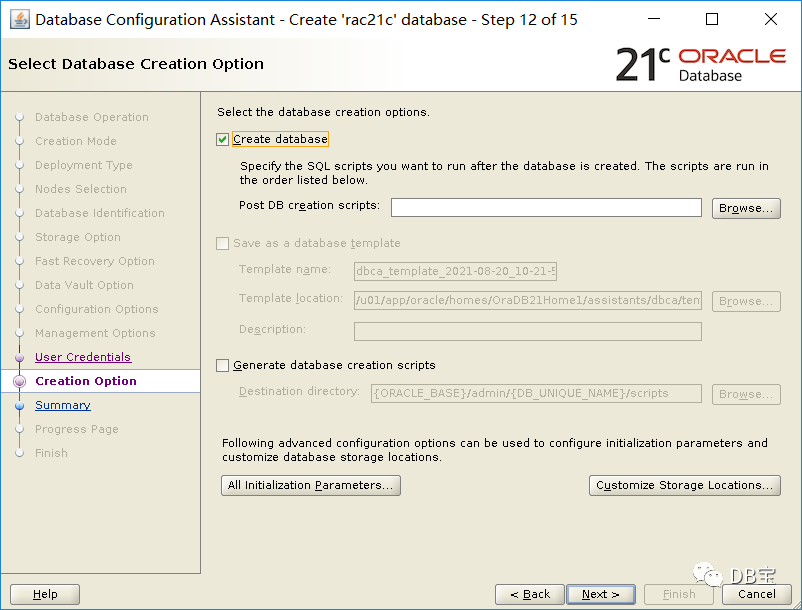The width and height of the screenshot is (802, 610).
Task: Minimize the Database Configuration Assistant window
Action: (x=654, y=19)
